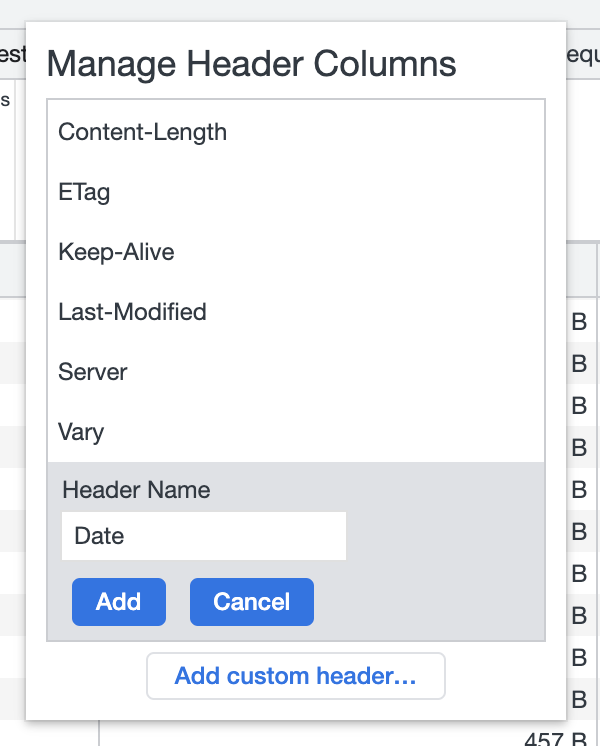This screenshot has height=746, width=600.
Task: Click the Manage Header Columns title
Action: tap(251, 63)
